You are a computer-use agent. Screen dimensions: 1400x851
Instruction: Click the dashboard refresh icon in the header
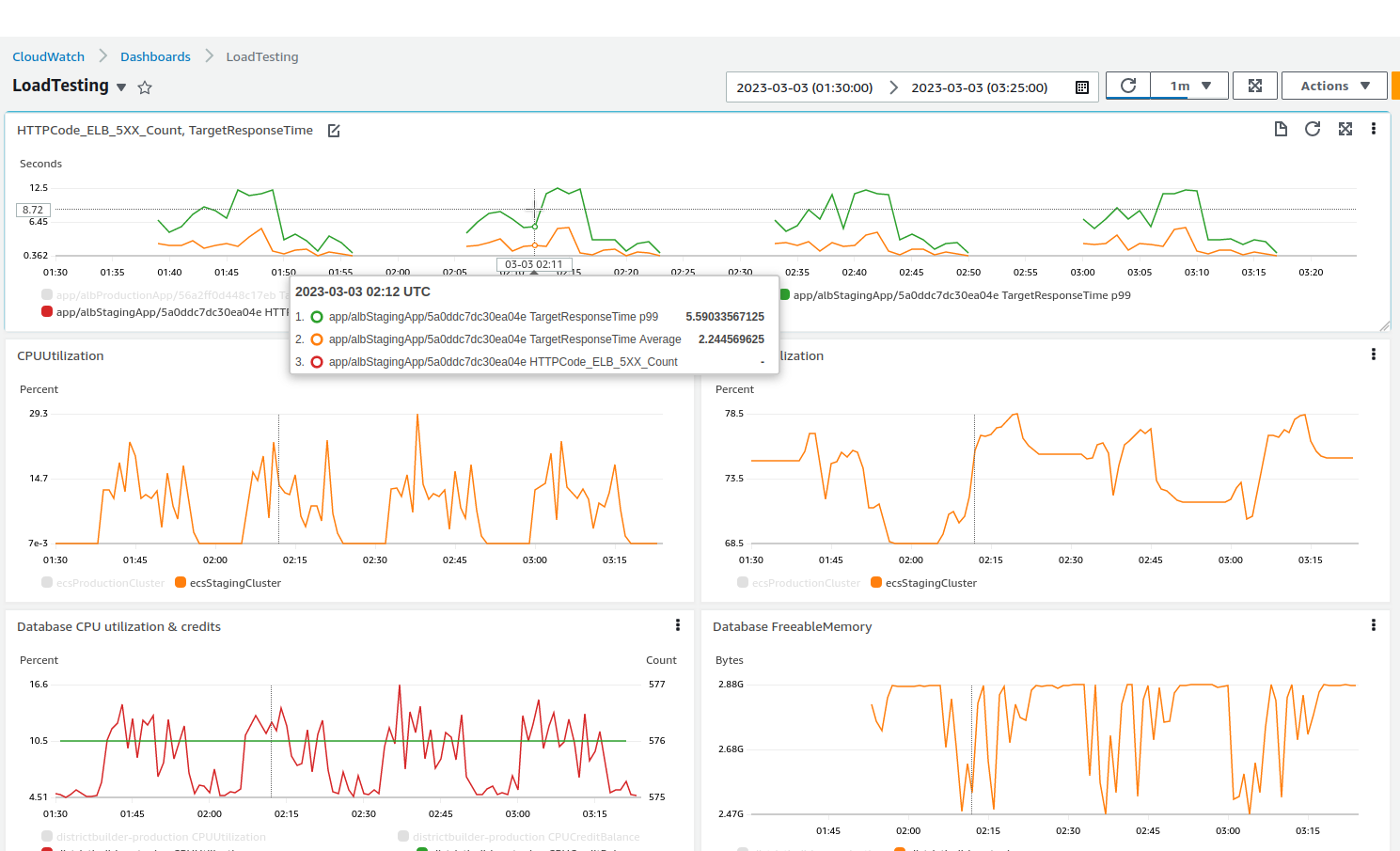1127,86
